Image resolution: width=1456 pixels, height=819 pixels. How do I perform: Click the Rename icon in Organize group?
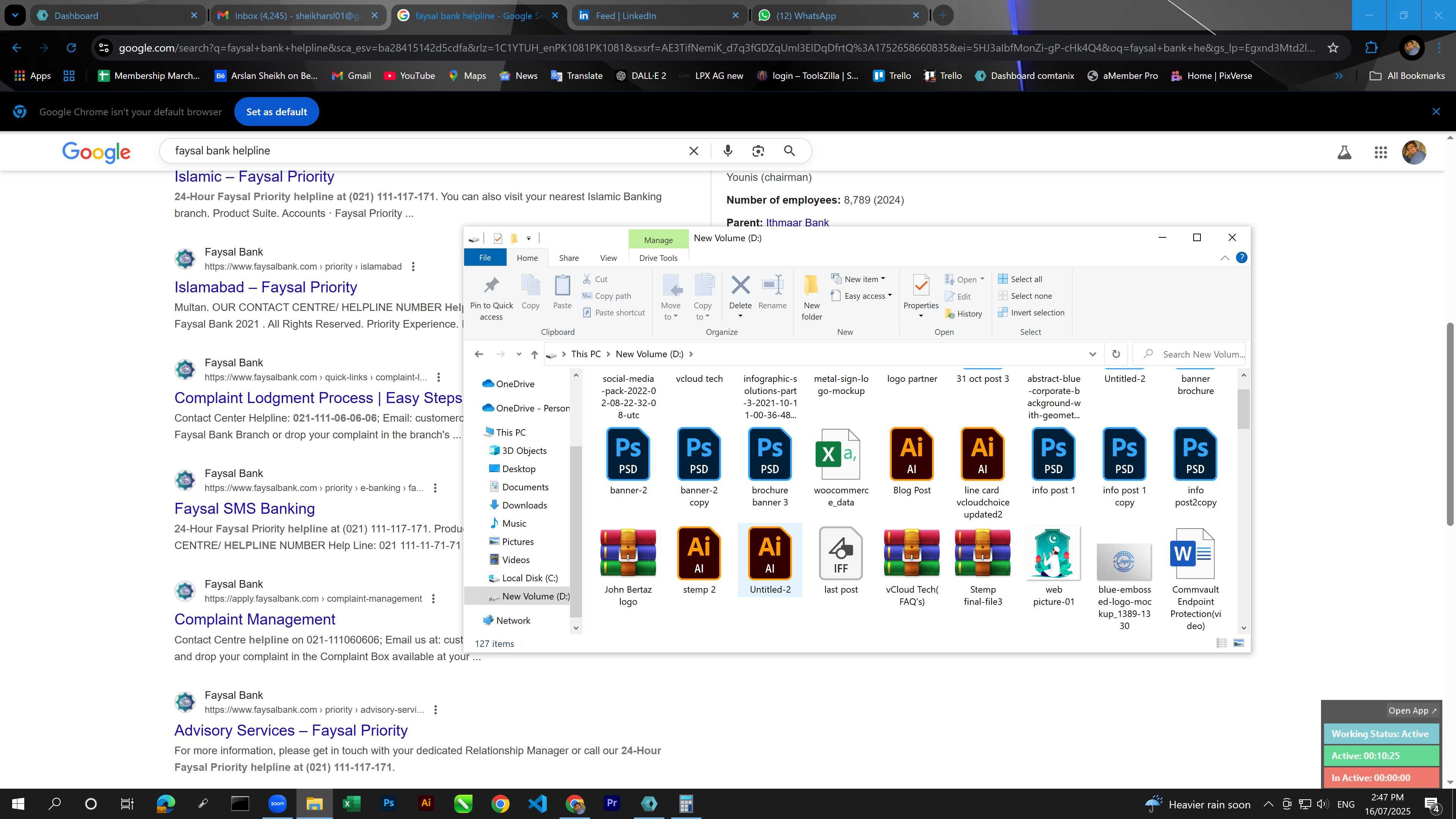772,292
